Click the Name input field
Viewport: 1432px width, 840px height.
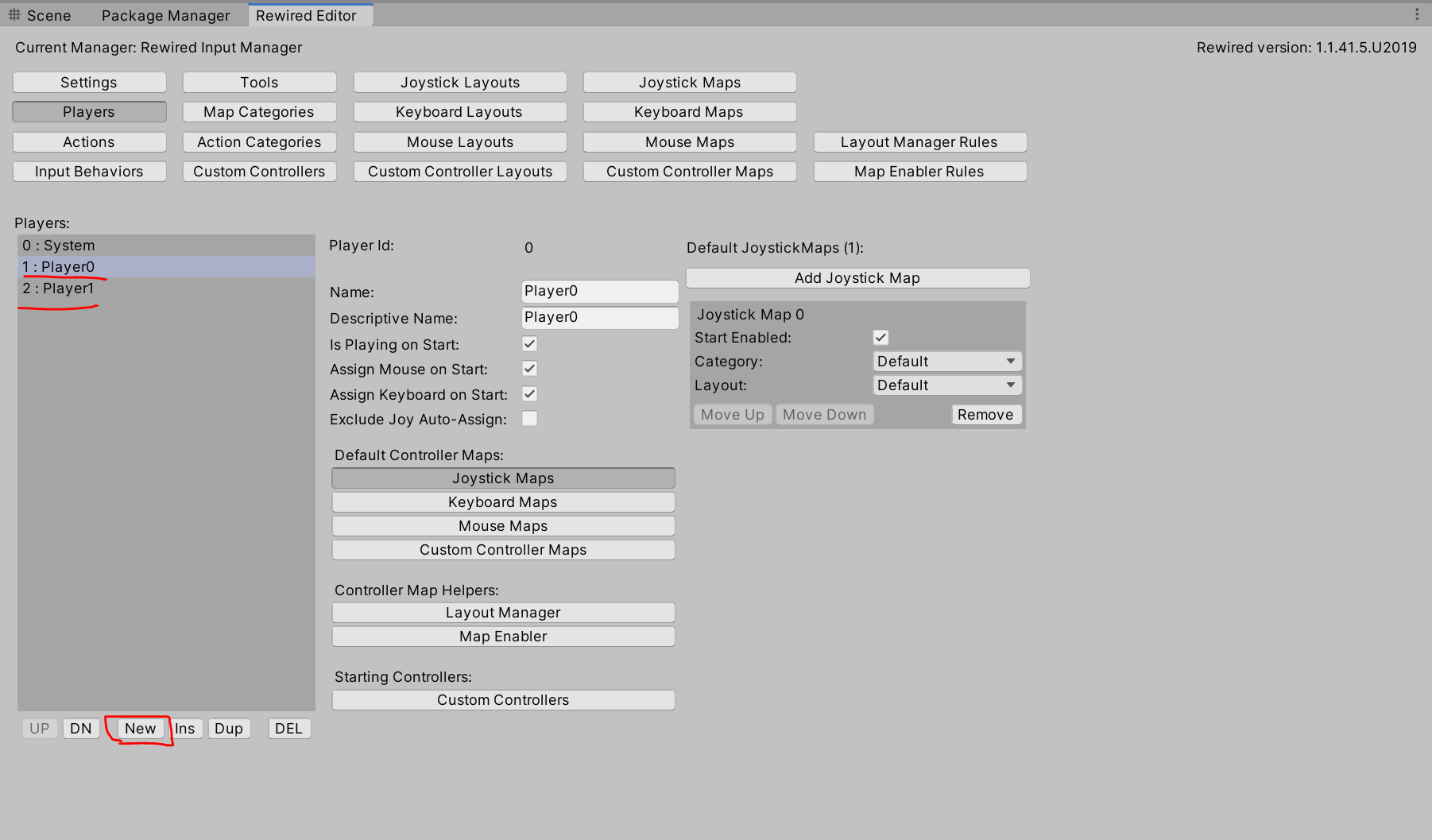click(600, 291)
